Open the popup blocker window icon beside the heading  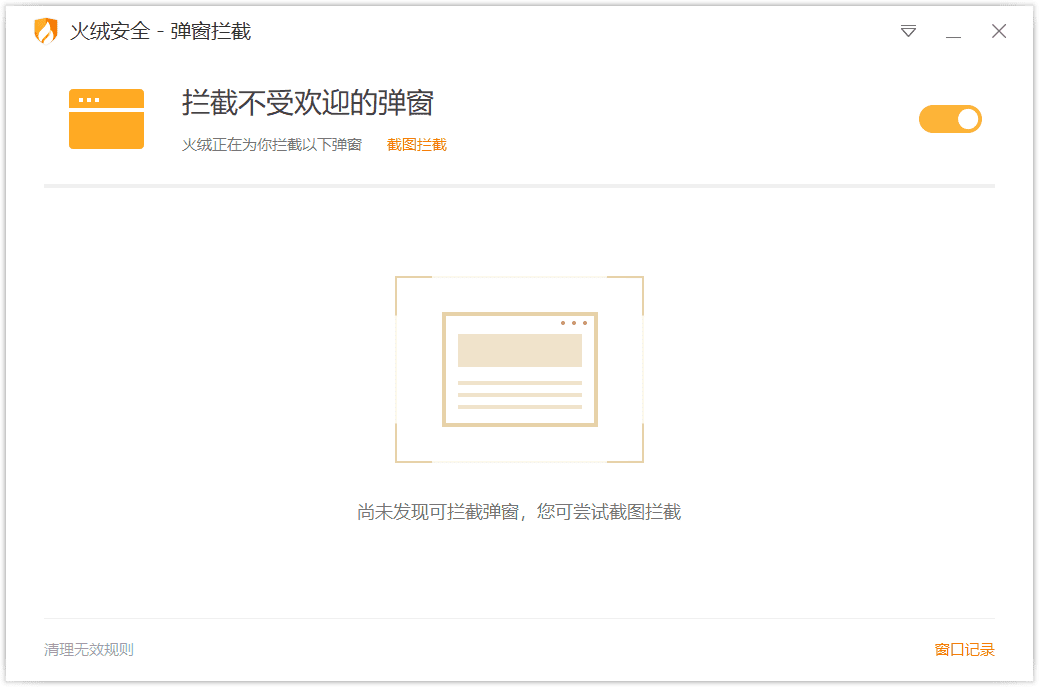coord(106,118)
